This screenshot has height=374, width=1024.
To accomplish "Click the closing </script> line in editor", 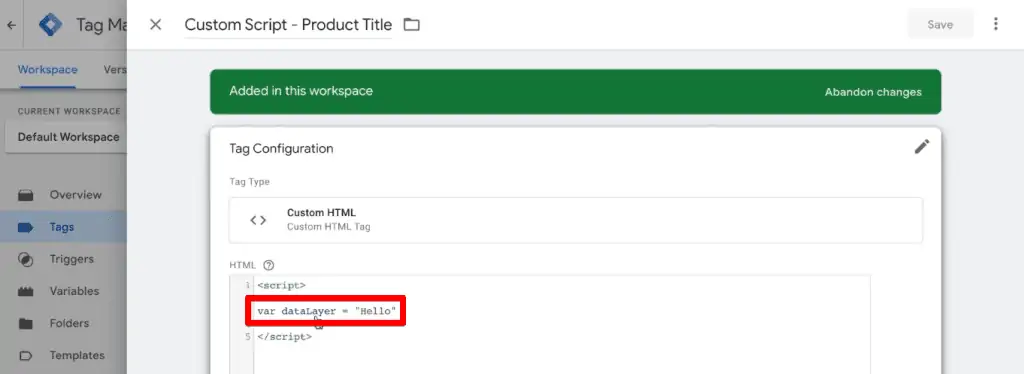I will [285, 337].
